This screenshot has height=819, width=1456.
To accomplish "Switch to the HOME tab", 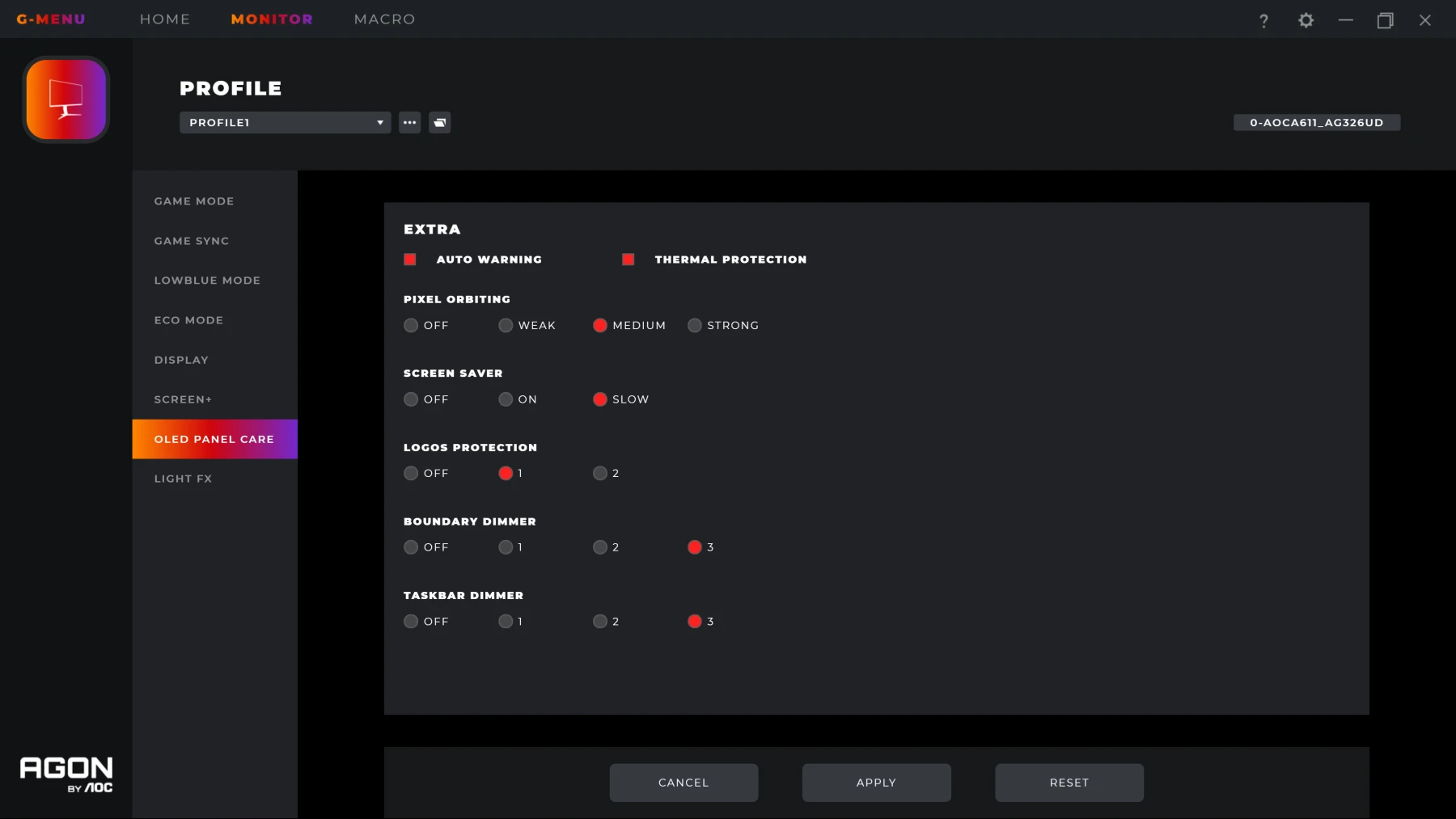I will click(164, 19).
